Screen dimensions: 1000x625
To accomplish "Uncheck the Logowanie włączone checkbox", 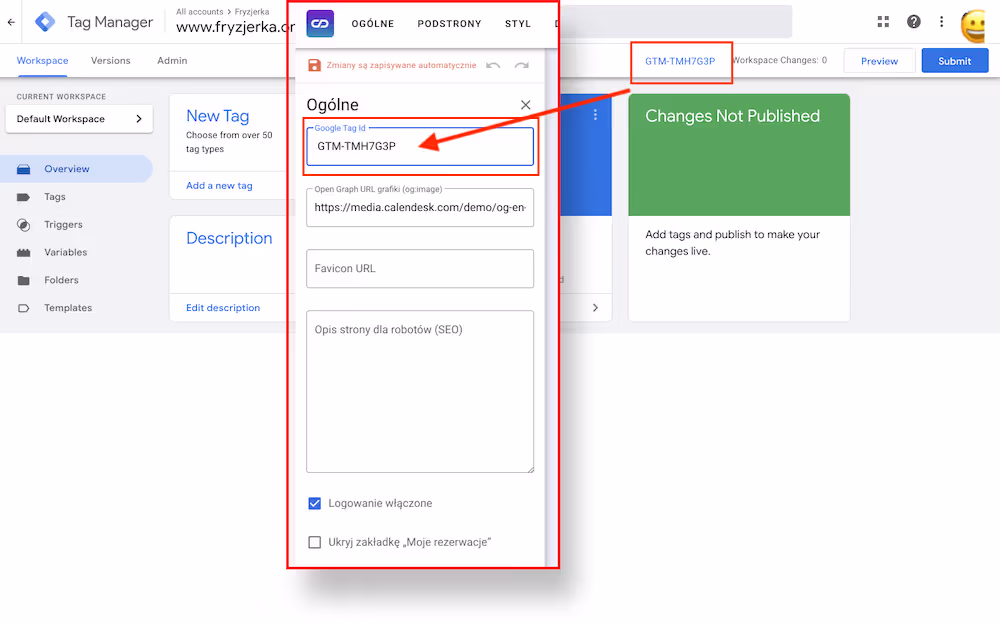I will coord(315,503).
